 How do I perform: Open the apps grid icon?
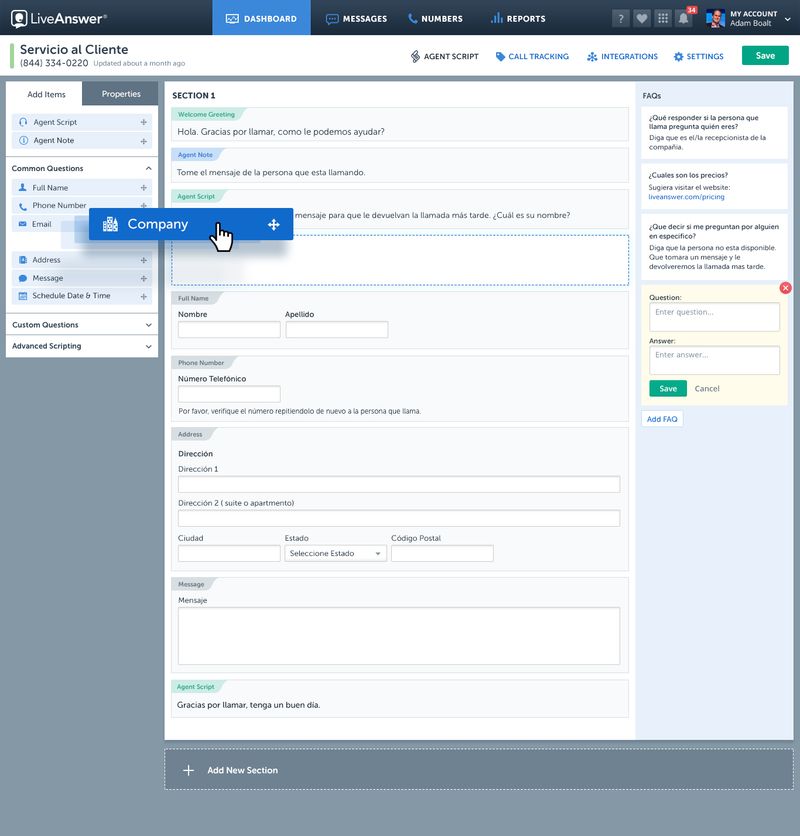(663, 18)
